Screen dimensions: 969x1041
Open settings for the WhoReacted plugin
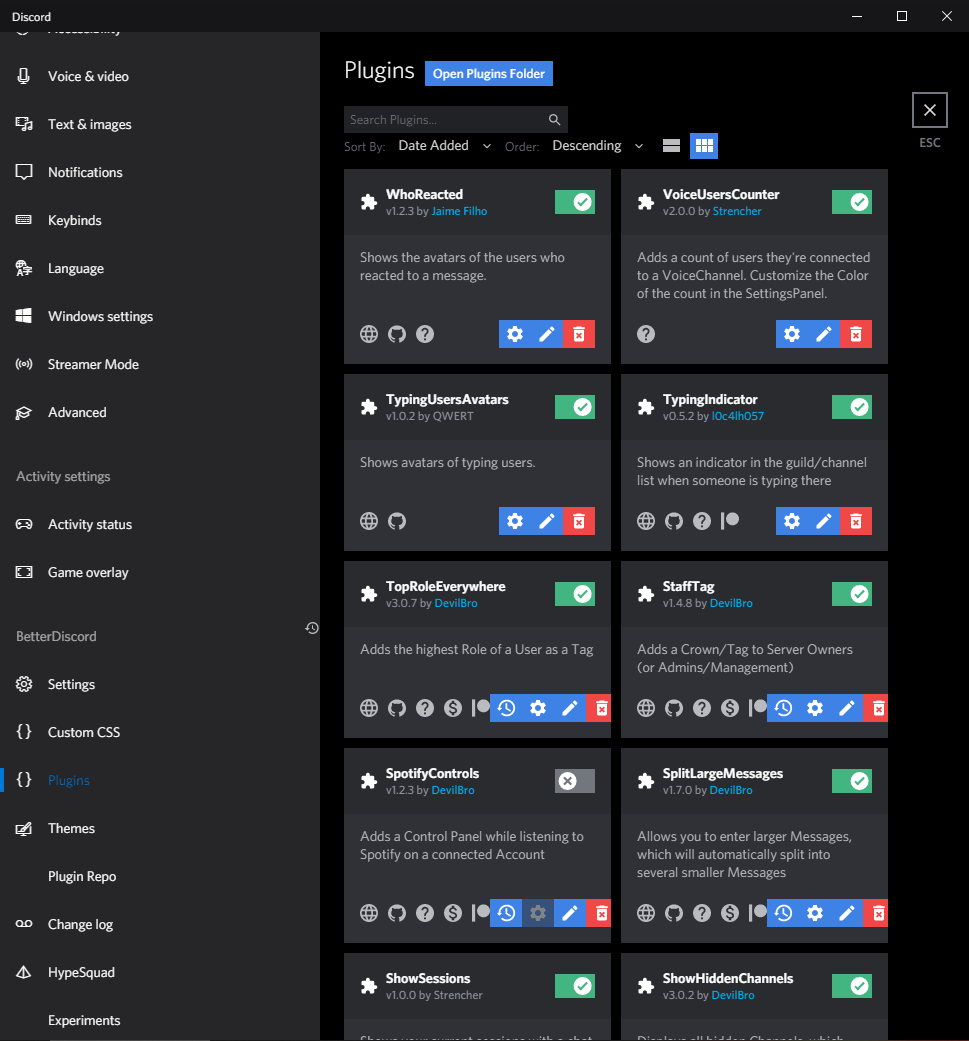[x=515, y=334]
